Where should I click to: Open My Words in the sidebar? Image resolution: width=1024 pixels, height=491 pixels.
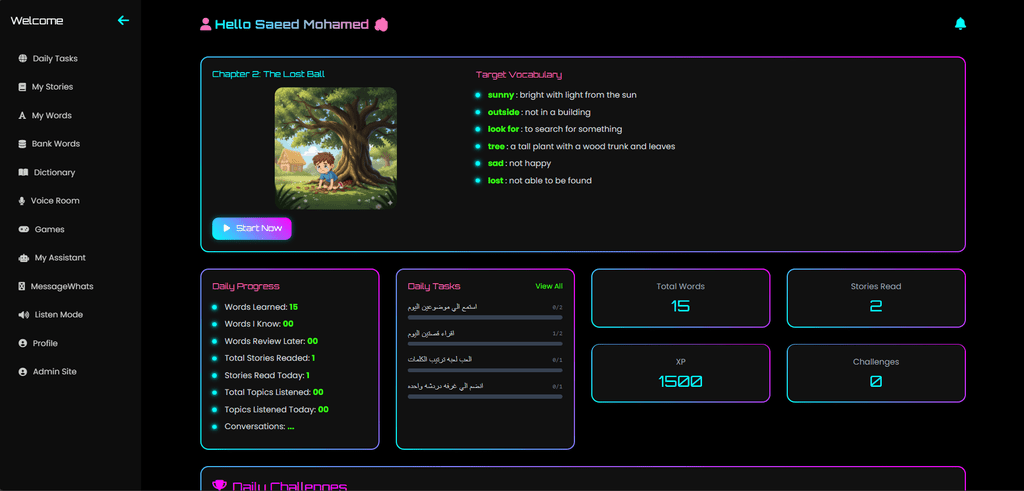(52, 116)
